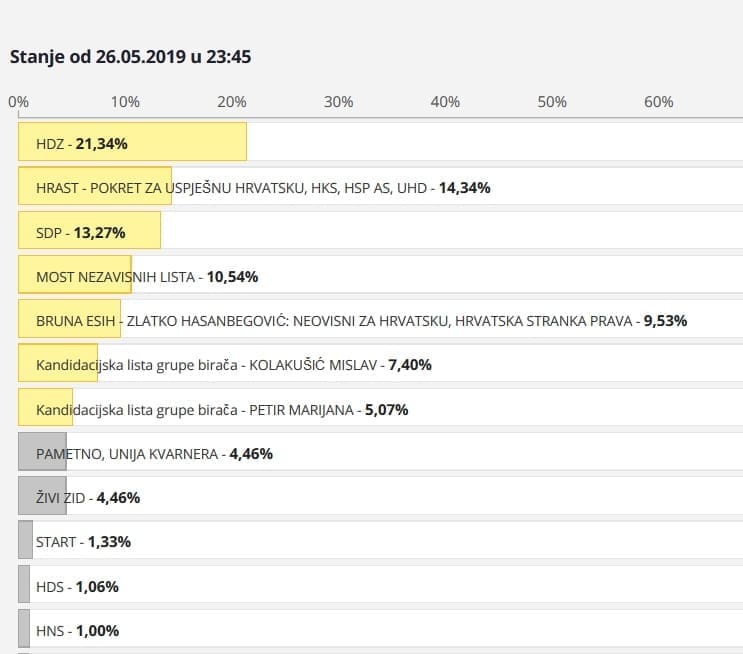Click the 30% axis tick label
Image resolution: width=743 pixels, height=654 pixels.
coord(339,102)
